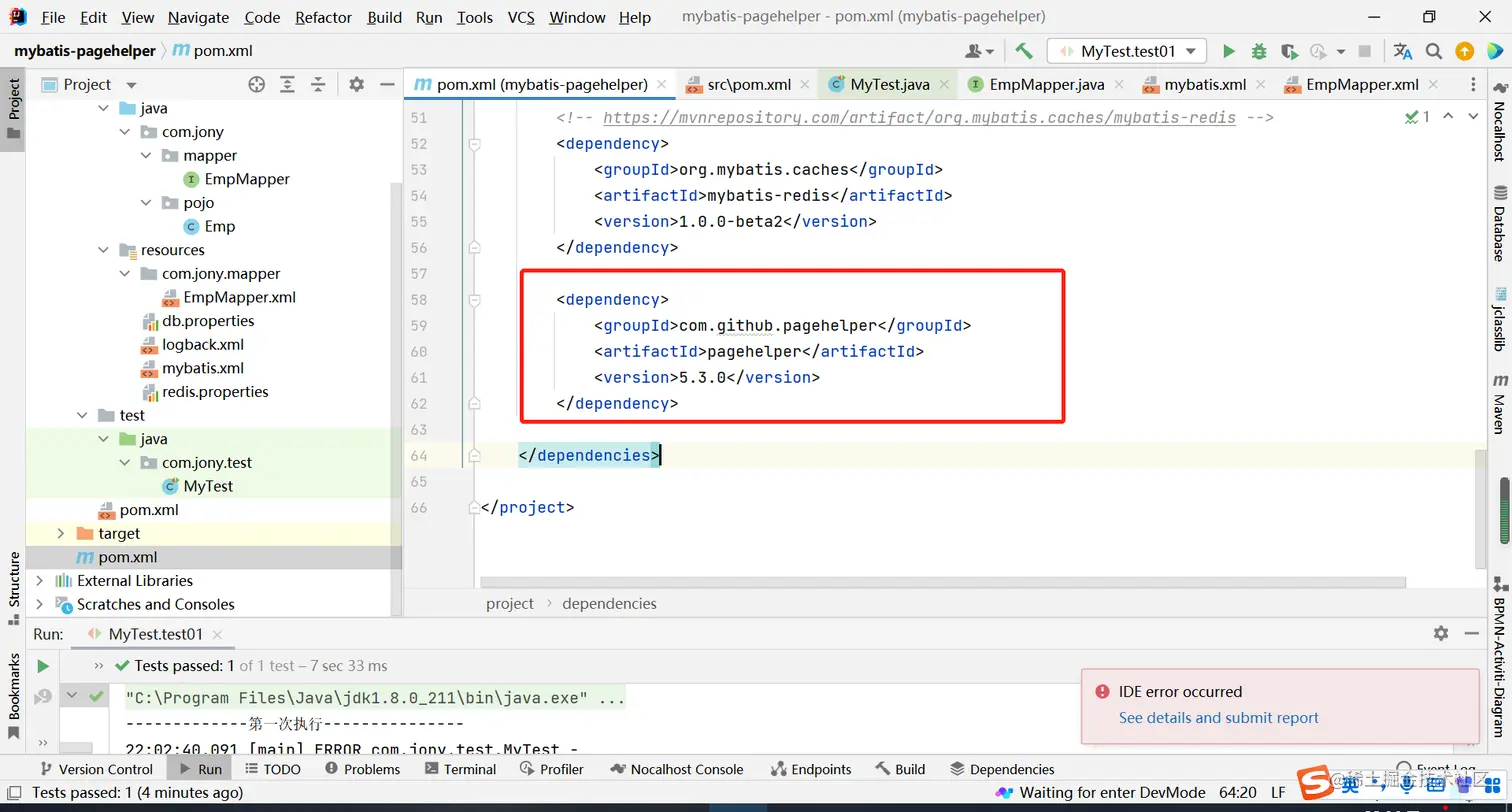Expand the target folder node
Screen dimensions: 1512x812
coord(61,534)
